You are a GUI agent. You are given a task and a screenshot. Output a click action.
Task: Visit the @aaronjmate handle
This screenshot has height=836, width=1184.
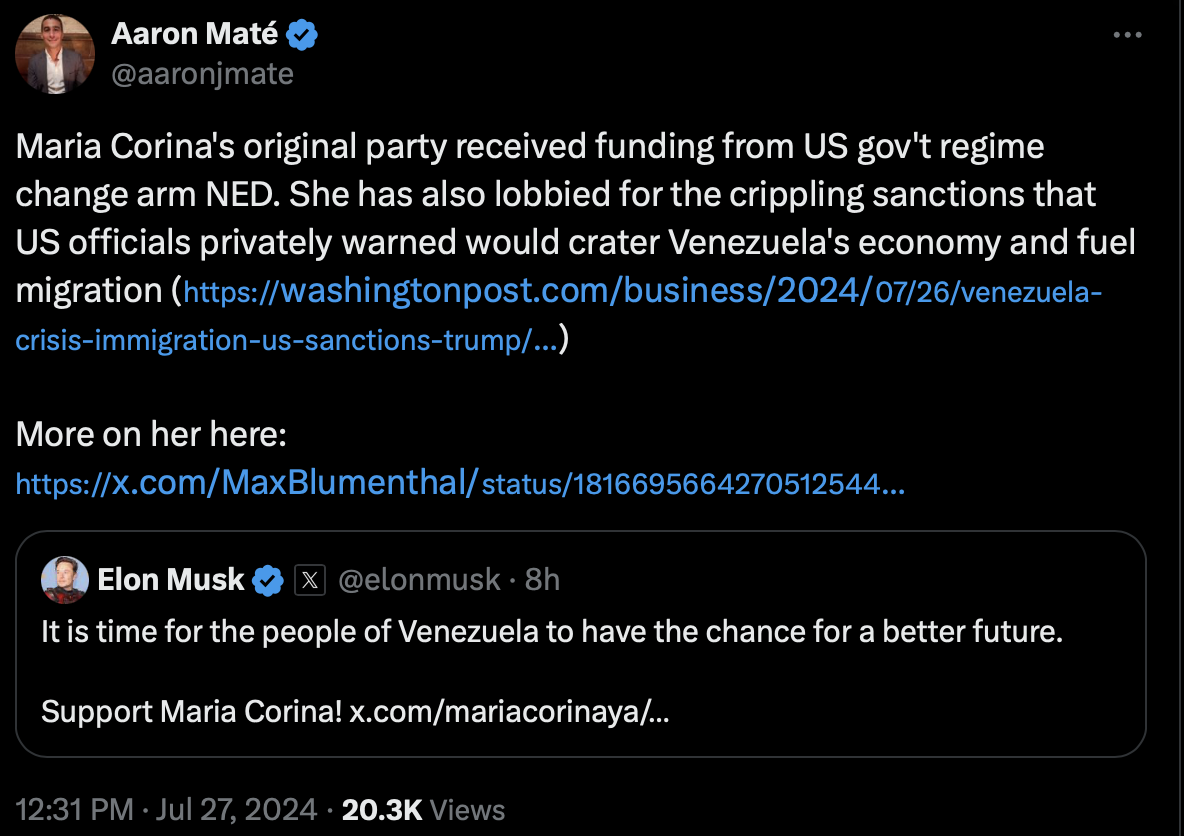click(202, 74)
